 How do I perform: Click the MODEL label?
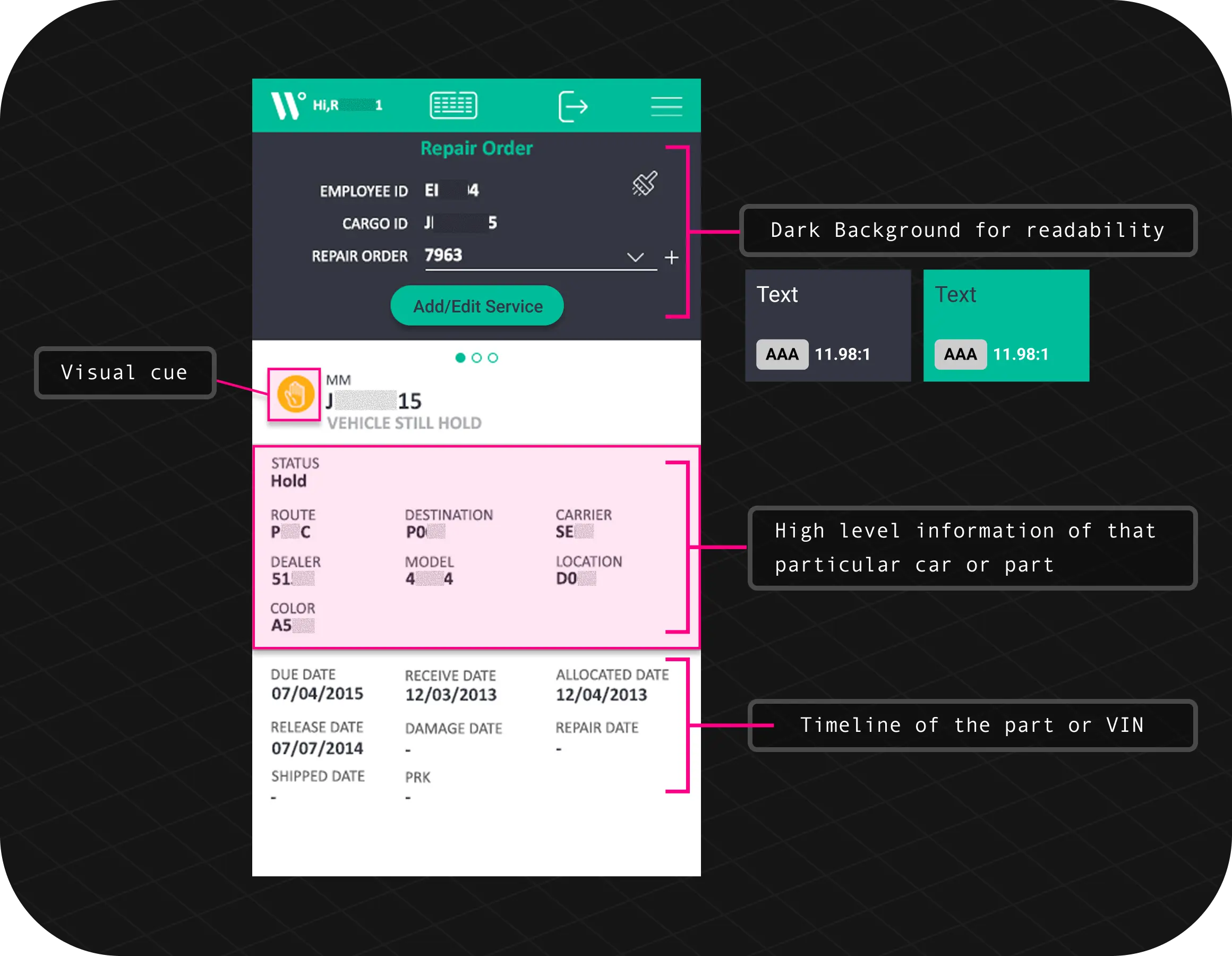[x=430, y=562]
